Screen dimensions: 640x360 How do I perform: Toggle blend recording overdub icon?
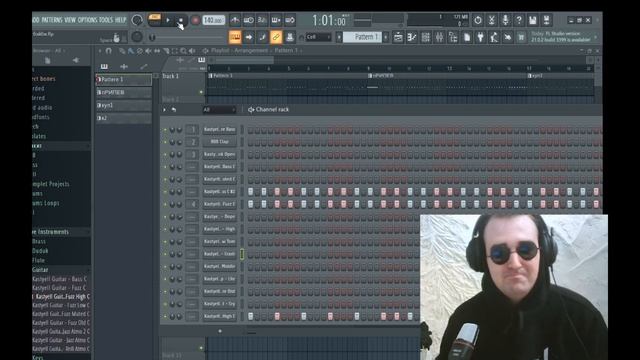276,20
